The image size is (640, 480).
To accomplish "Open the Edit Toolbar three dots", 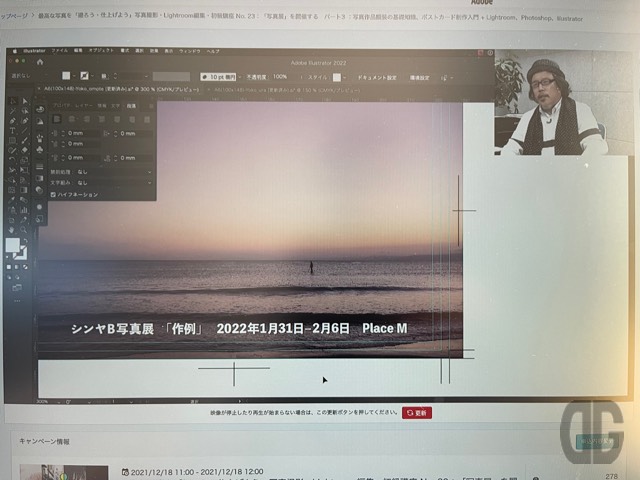I will click(17, 301).
